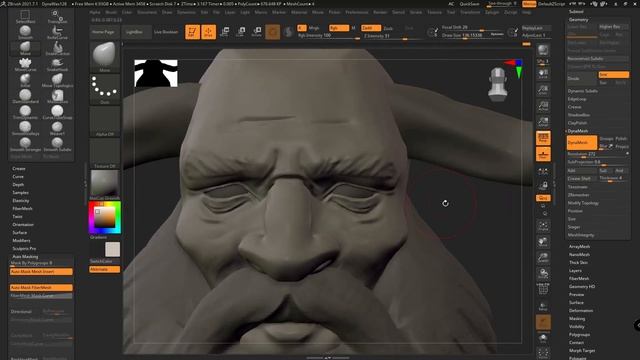Expand the Curve brush section
Image resolution: width=640 pixels, height=360 pixels.
coord(18,177)
